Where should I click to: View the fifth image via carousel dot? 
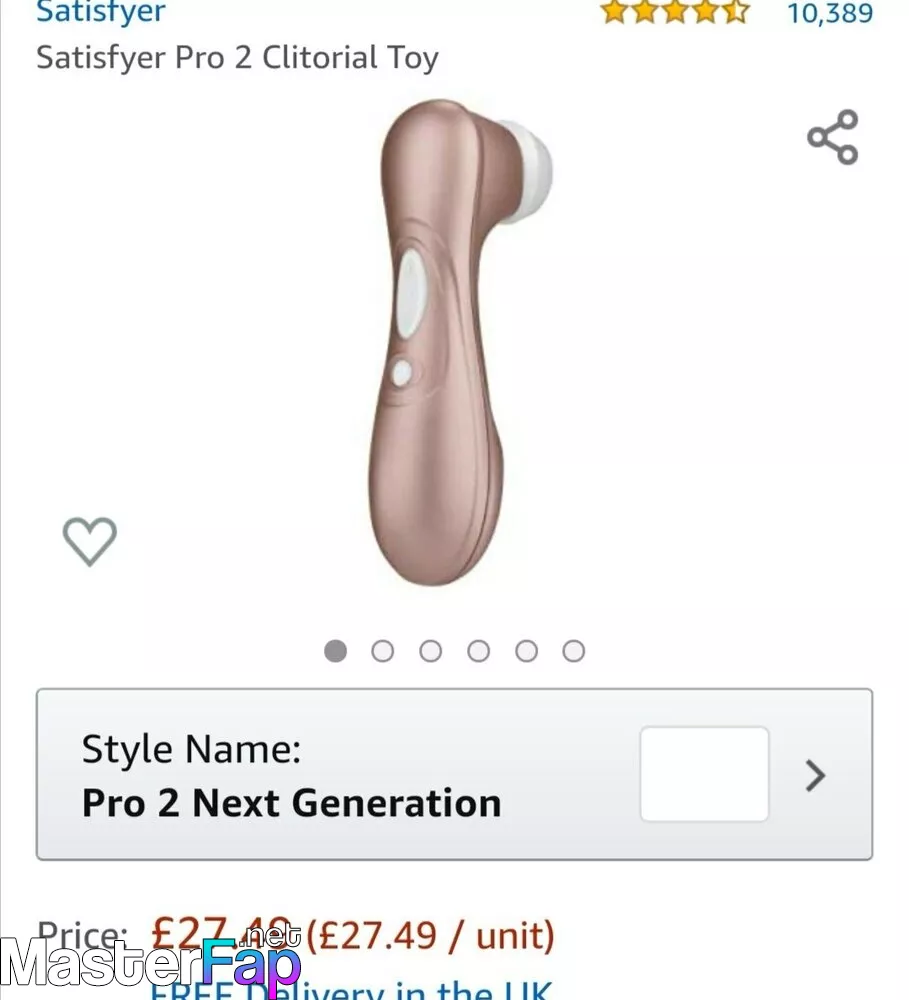[526, 651]
